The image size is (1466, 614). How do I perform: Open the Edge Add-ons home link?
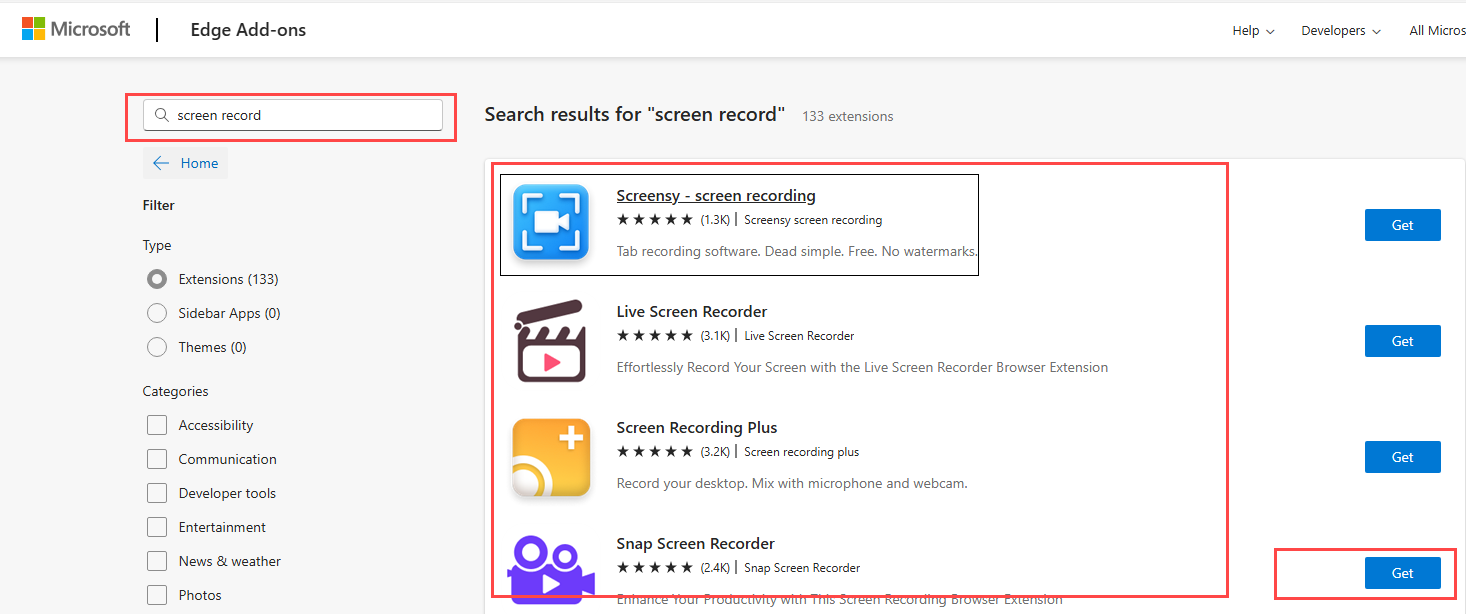[248, 30]
